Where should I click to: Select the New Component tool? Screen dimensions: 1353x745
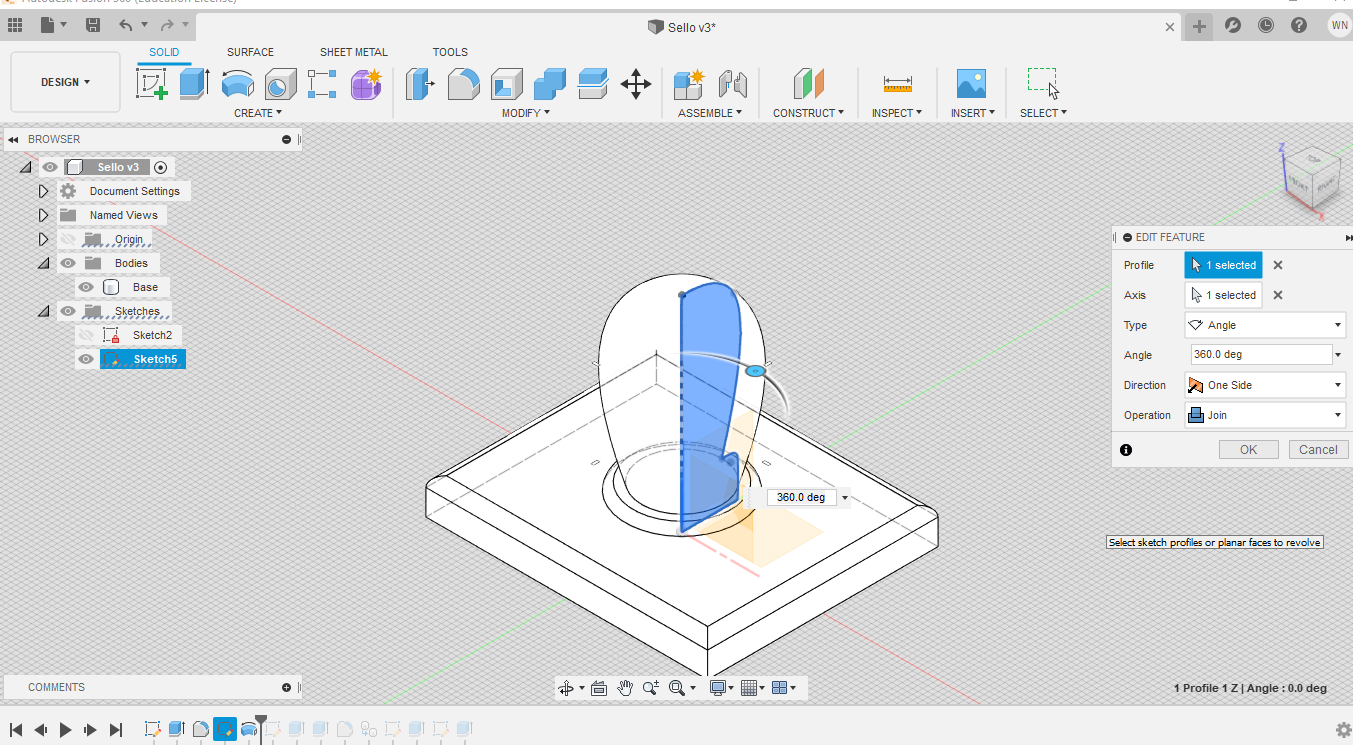[x=689, y=83]
